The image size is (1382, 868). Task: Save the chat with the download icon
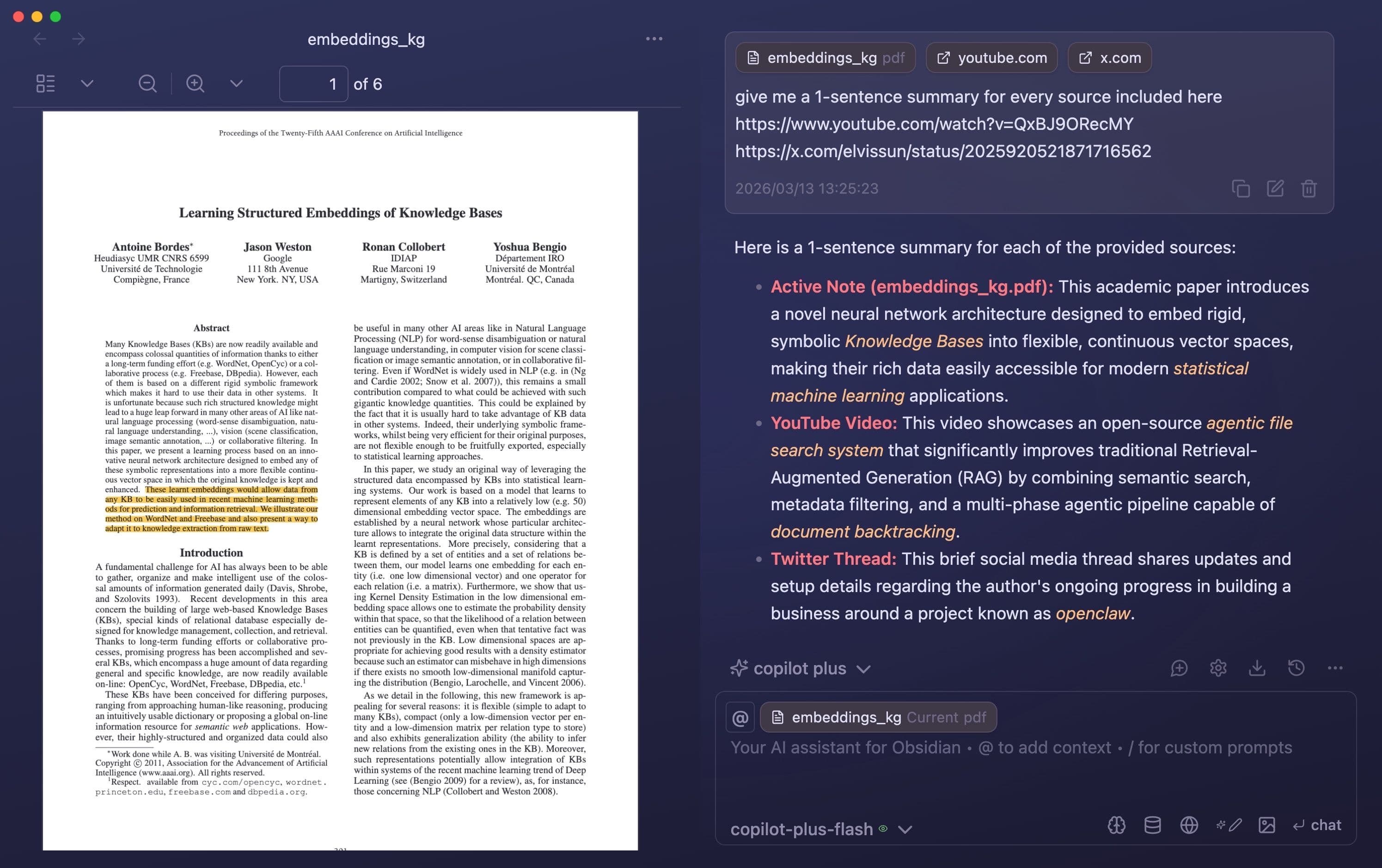tap(1257, 668)
